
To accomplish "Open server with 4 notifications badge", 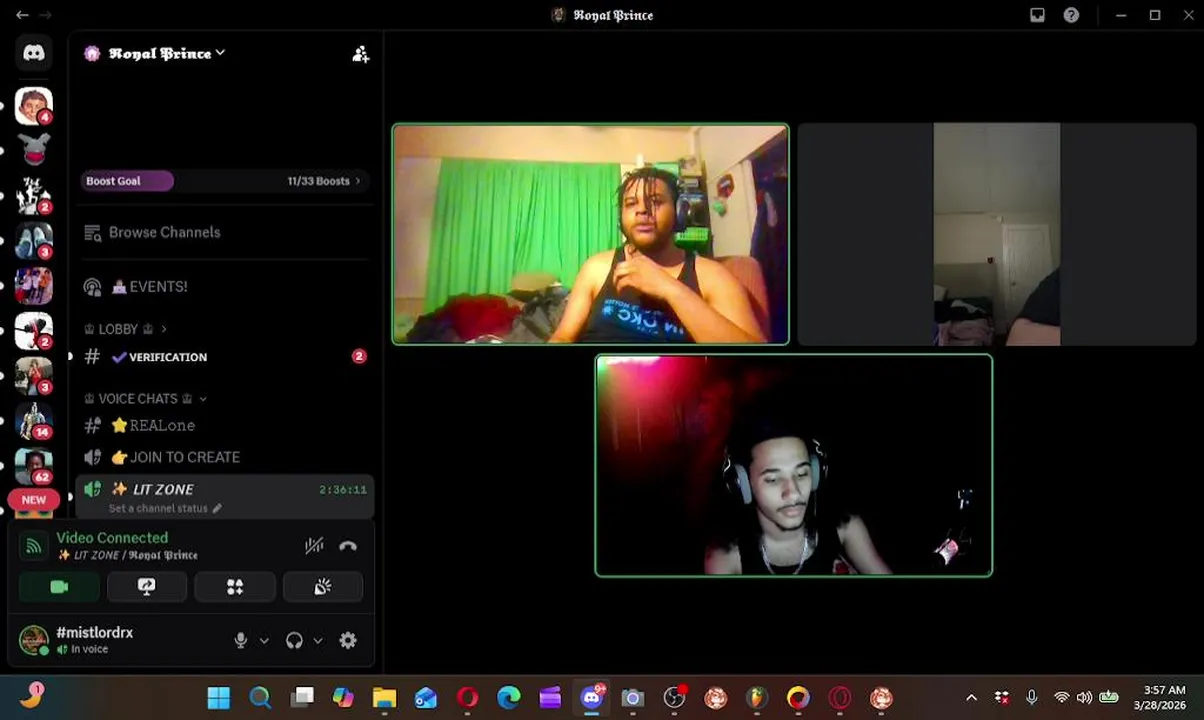I will 34,106.
